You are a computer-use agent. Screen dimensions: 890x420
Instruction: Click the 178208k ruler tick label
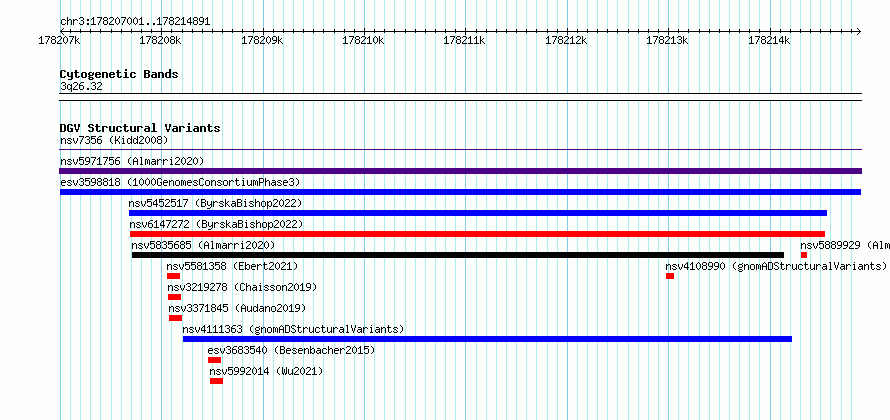click(161, 40)
